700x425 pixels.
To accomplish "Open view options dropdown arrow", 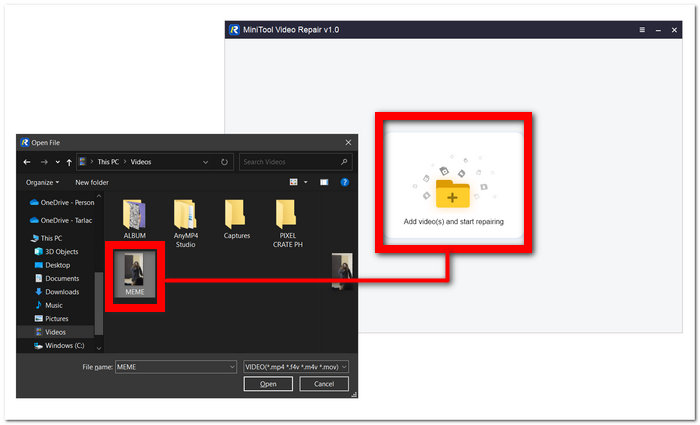I will 306,182.
